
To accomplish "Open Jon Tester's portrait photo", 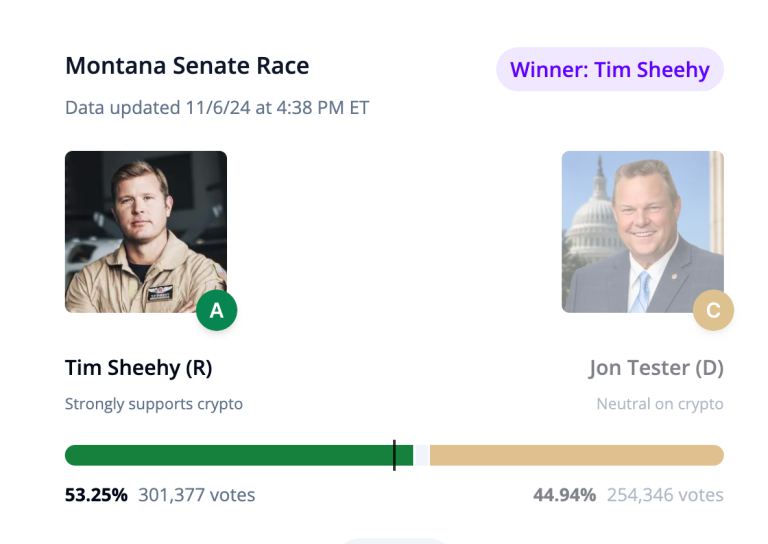I will (642, 231).
